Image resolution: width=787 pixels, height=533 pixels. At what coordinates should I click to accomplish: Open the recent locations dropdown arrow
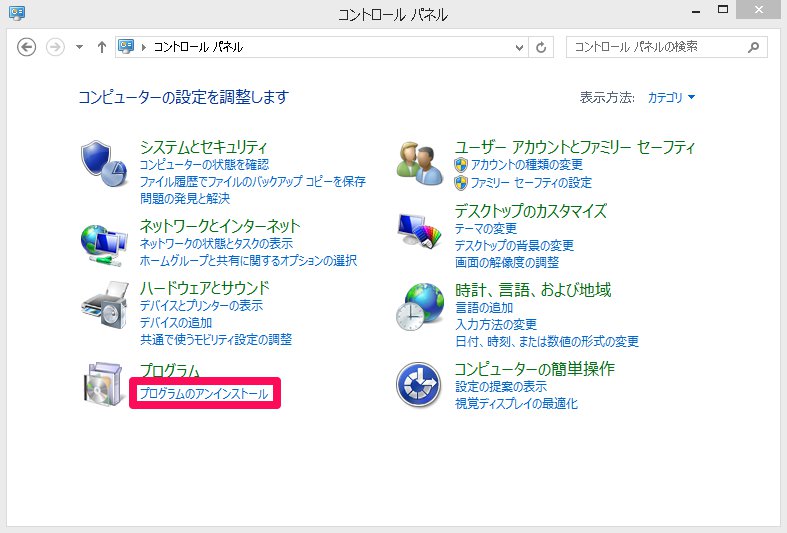(79, 47)
